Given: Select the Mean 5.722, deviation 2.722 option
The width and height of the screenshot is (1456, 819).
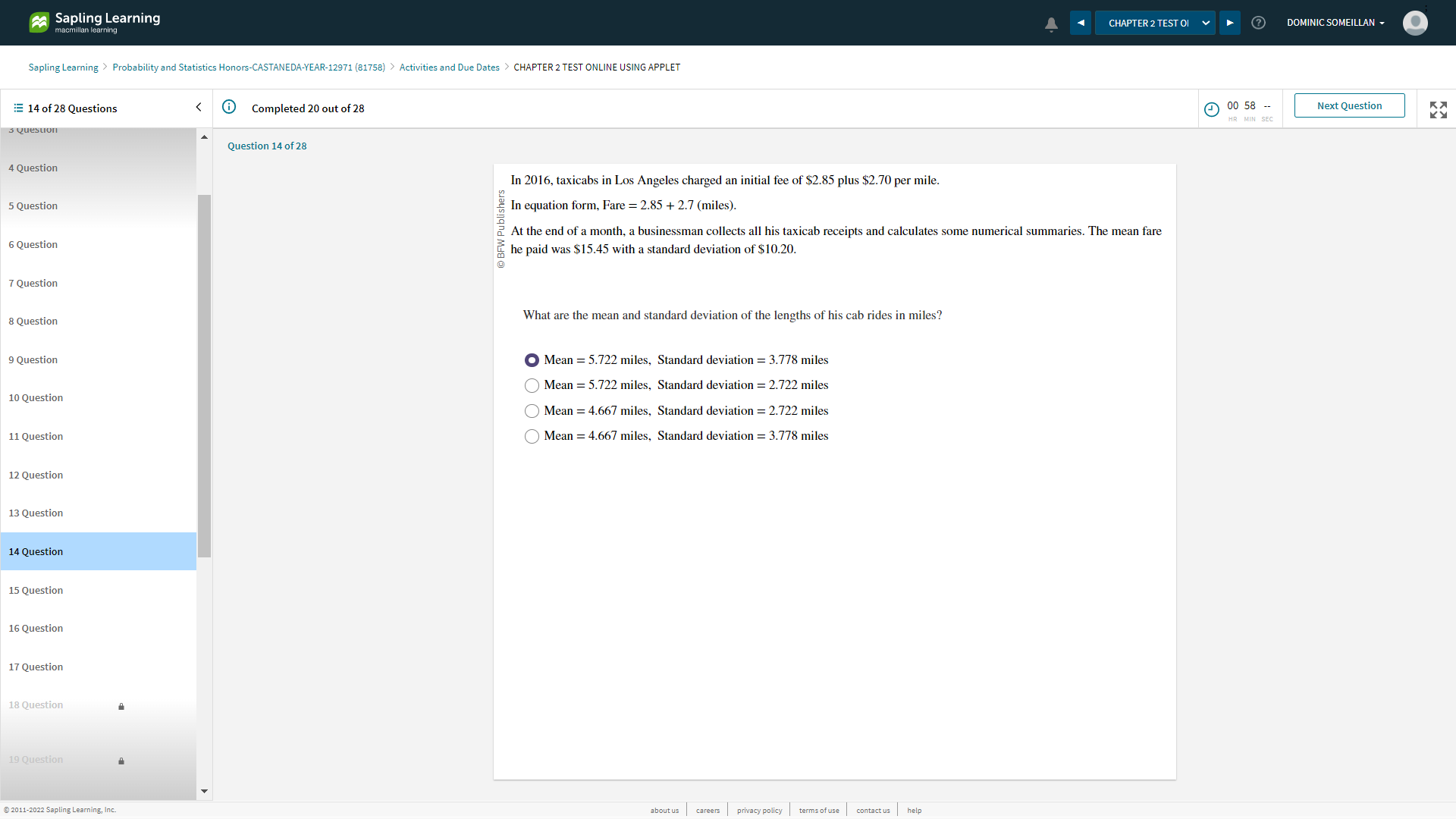Looking at the screenshot, I should (532, 385).
